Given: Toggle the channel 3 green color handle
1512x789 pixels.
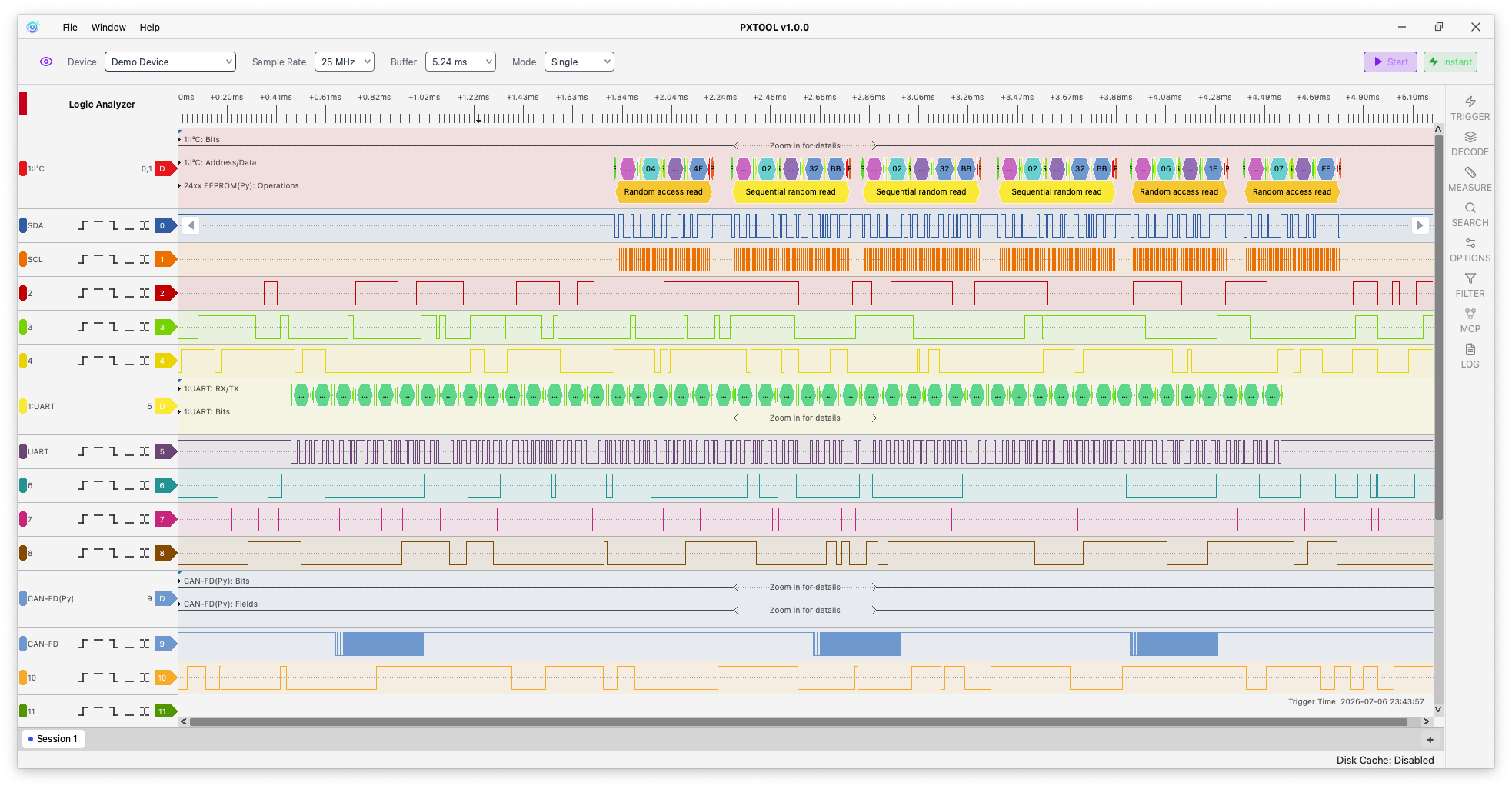Looking at the screenshot, I should pos(23,327).
